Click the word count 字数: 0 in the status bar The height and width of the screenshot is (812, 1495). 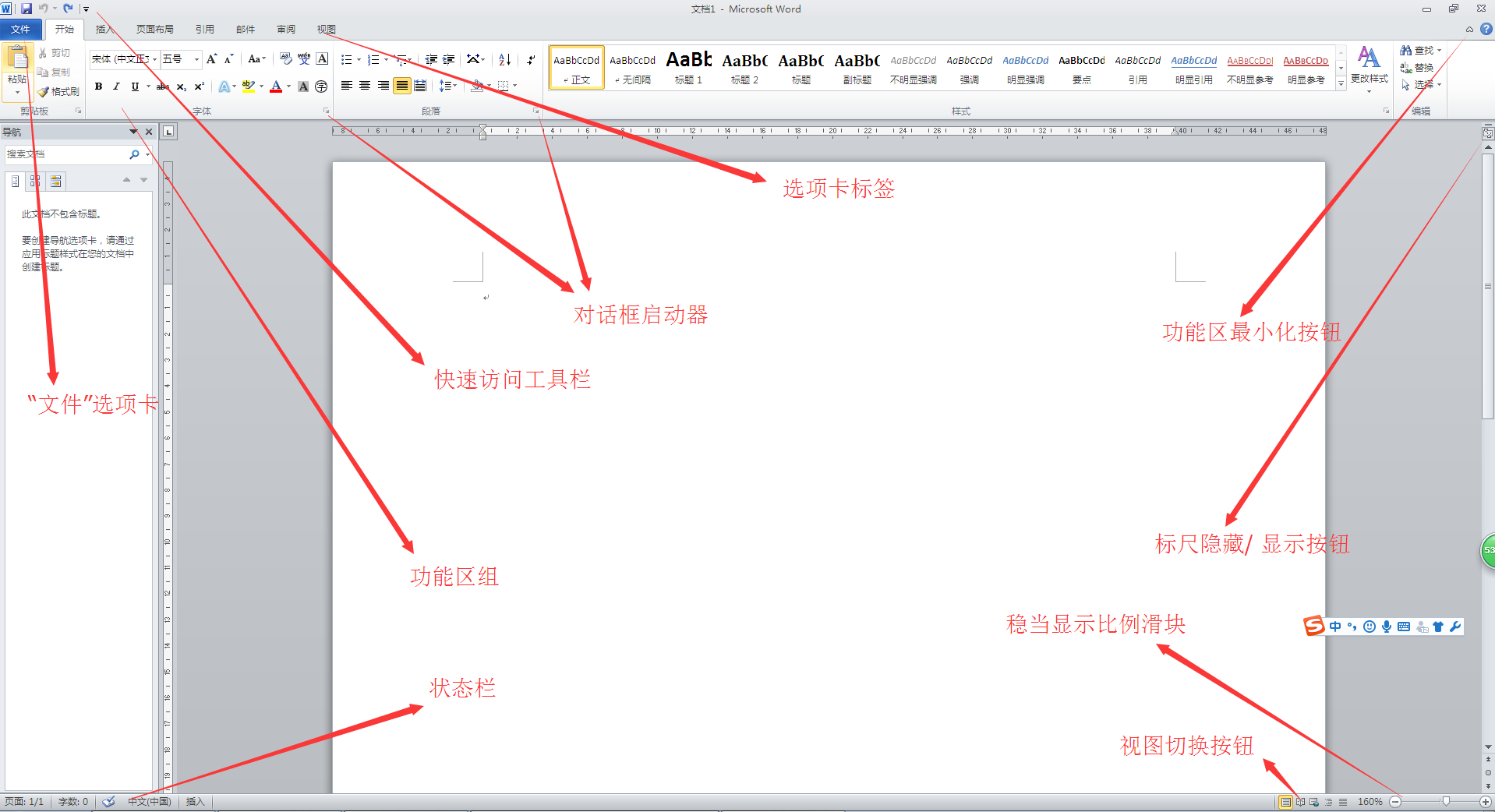[73, 802]
